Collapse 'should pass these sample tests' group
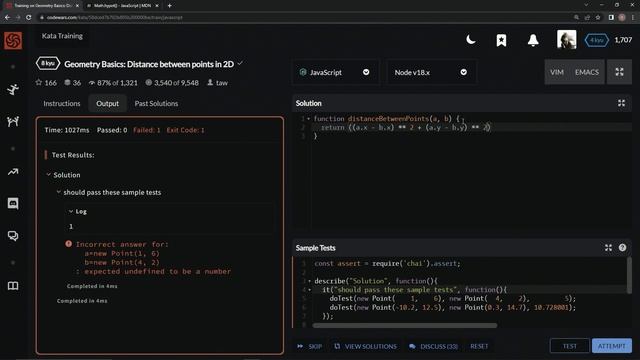 58,192
